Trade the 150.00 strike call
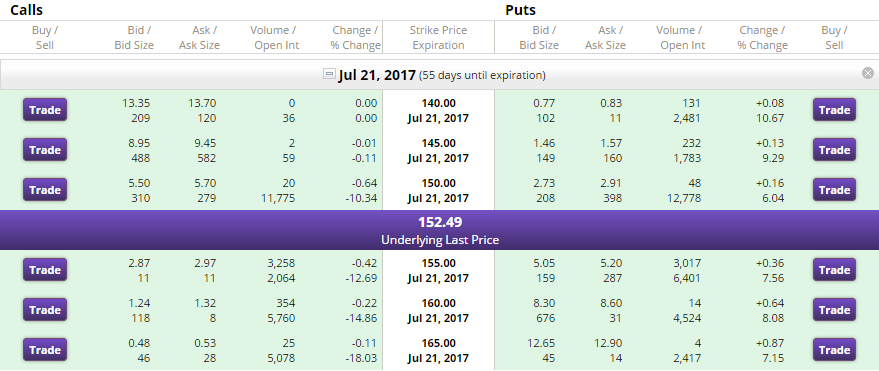The height and width of the screenshot is (371, 879). 45,190
